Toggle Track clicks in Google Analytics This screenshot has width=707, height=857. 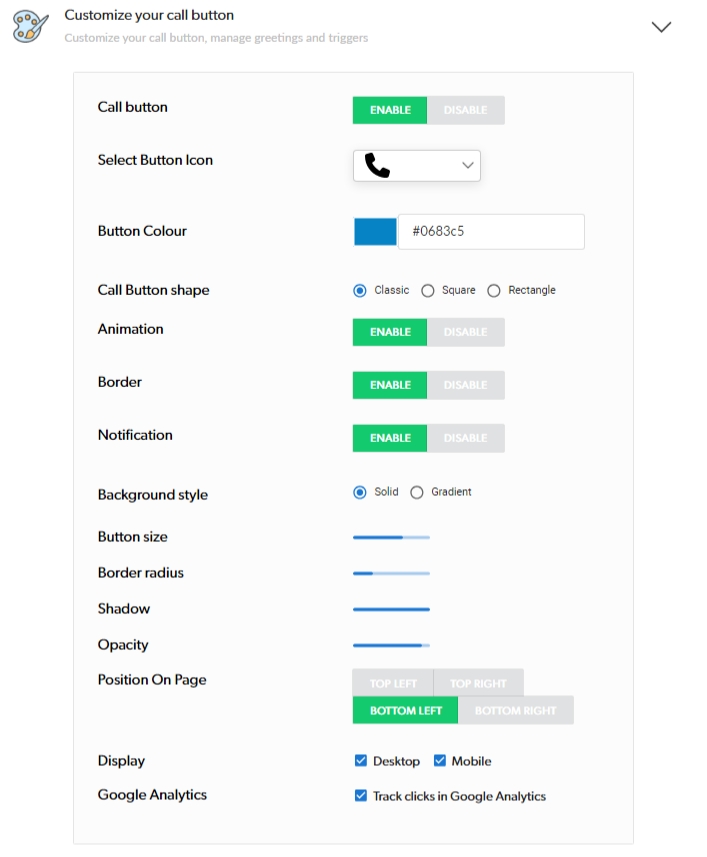(x=361, y=796)
